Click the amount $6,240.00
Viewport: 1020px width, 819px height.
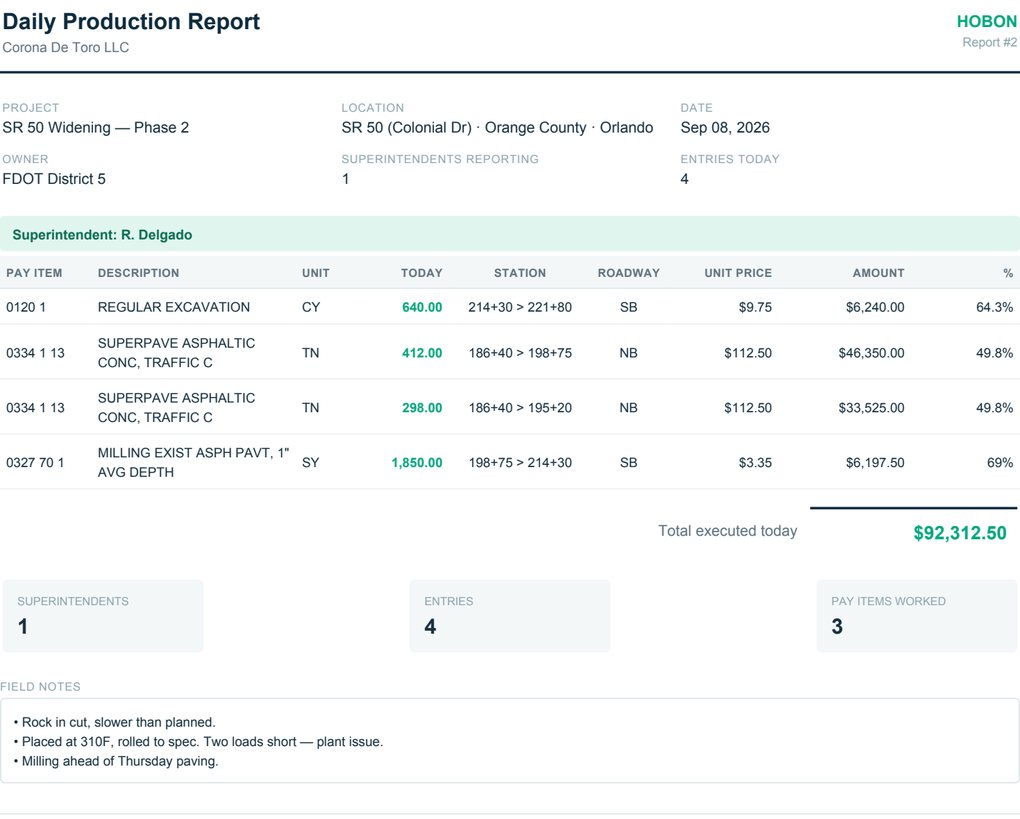pyautogui.click(x=875, y=307)
